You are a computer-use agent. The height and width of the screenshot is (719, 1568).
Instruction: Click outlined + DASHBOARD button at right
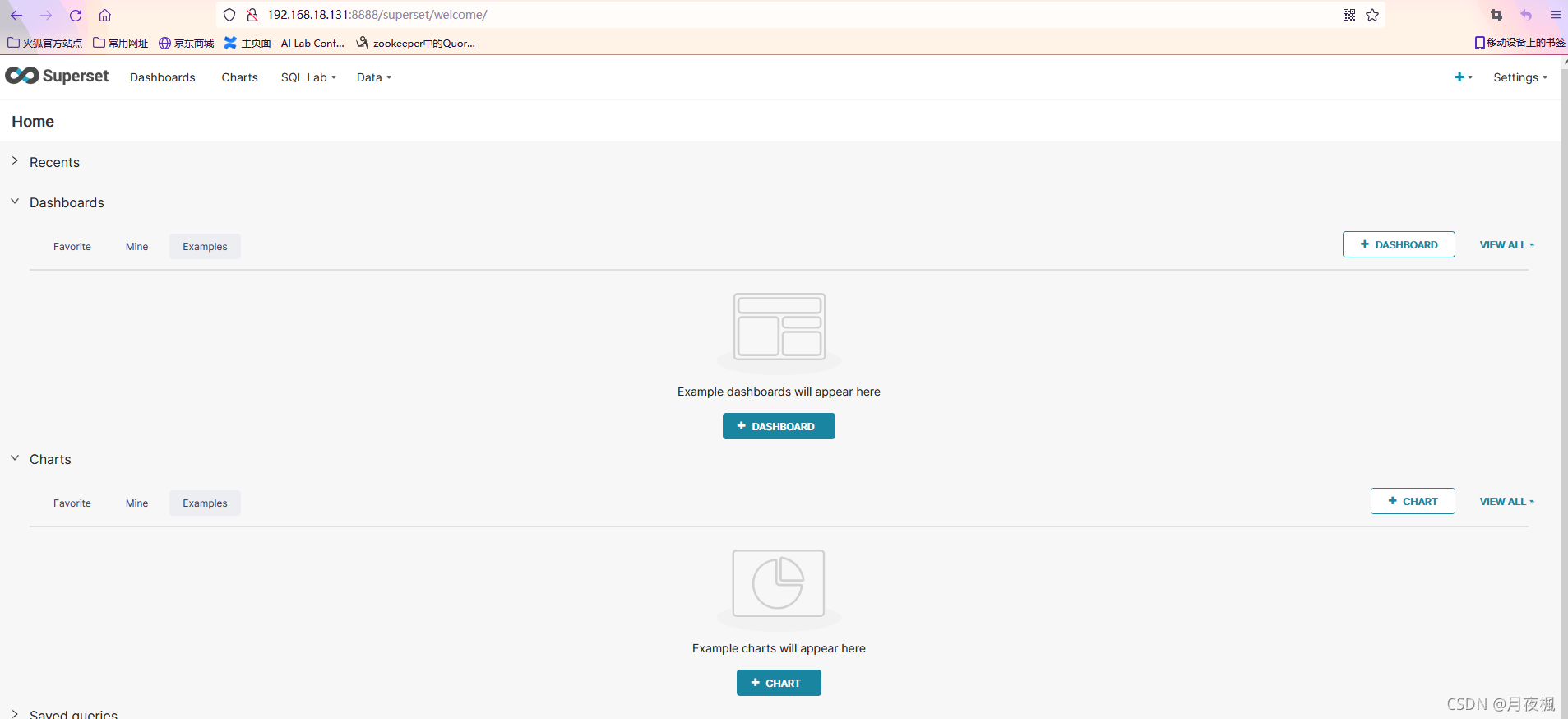point(1399,244)
